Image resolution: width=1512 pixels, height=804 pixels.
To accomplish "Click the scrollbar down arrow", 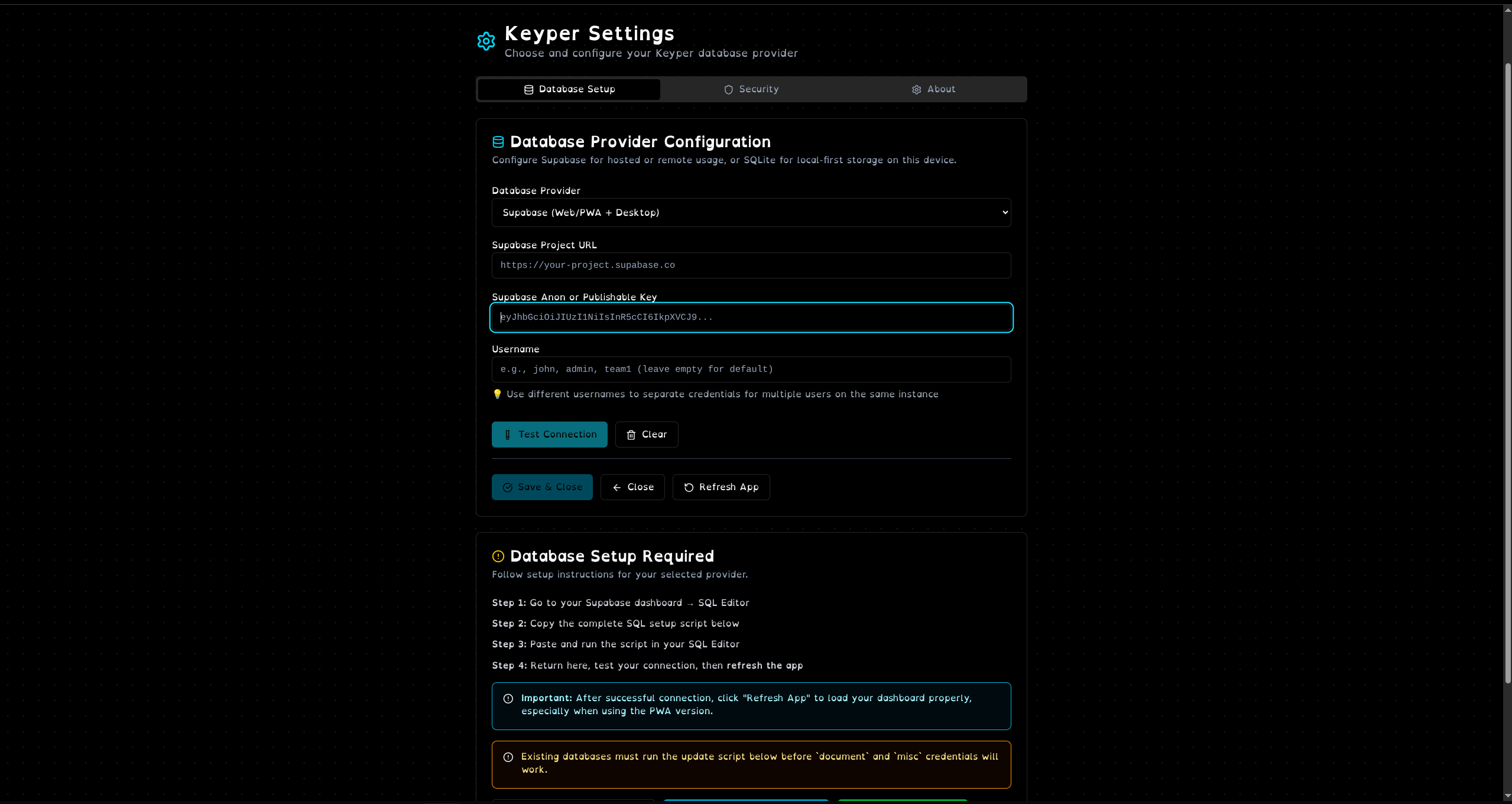I will [1507, 796].
